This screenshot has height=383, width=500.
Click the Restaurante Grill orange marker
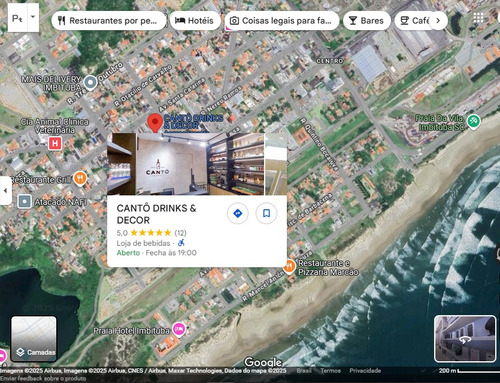click(80, 179)
